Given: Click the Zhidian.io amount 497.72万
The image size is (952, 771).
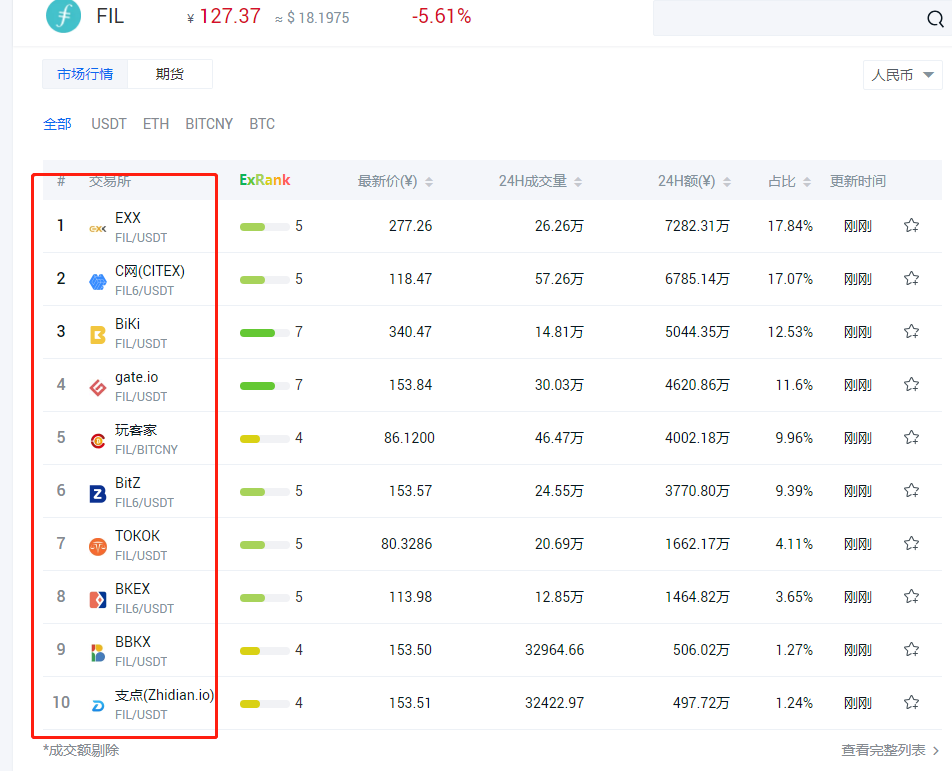Looking at the screenshot, I should pyautogui.click(x=701, y=703).
